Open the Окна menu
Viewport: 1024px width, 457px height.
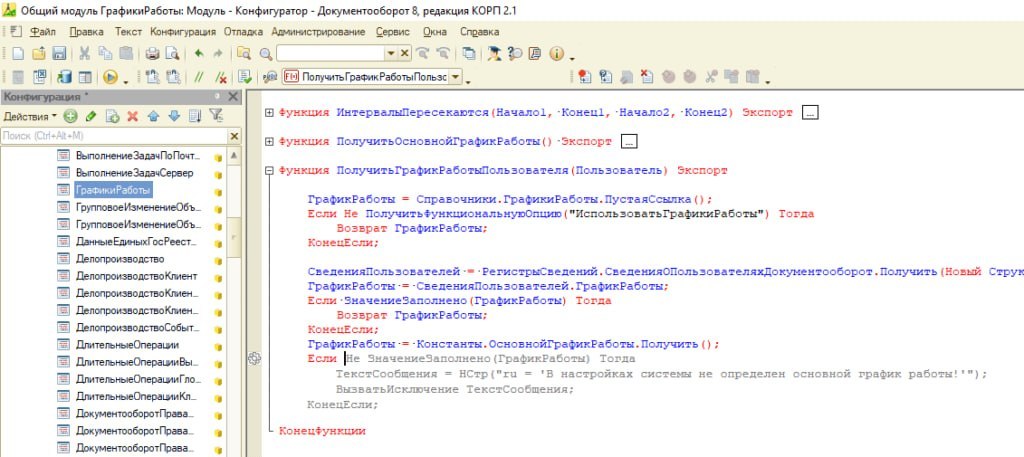click(435, 31)
